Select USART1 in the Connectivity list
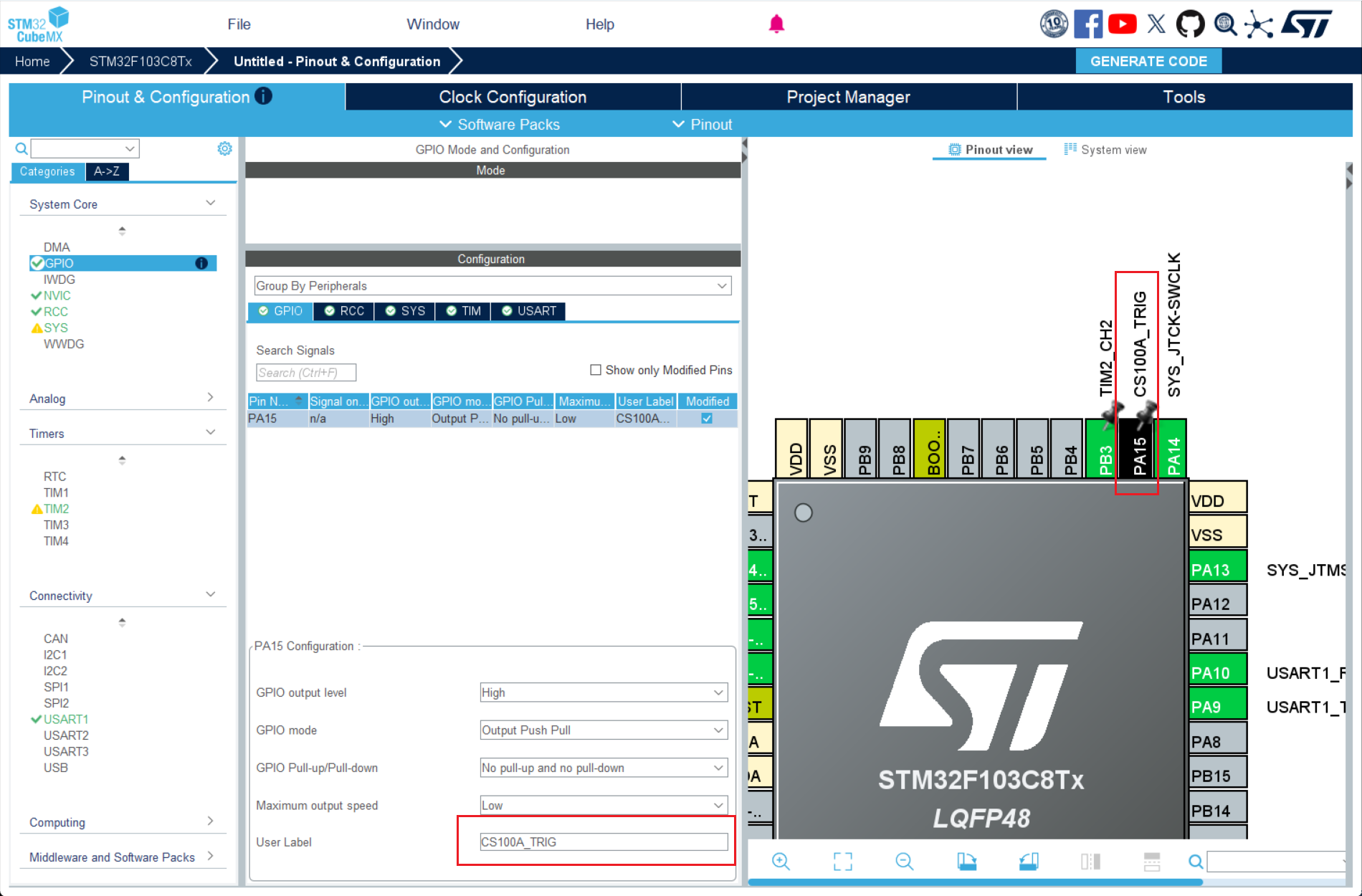This screenshot has height=896, width=1362. click(x=65, y=719)
